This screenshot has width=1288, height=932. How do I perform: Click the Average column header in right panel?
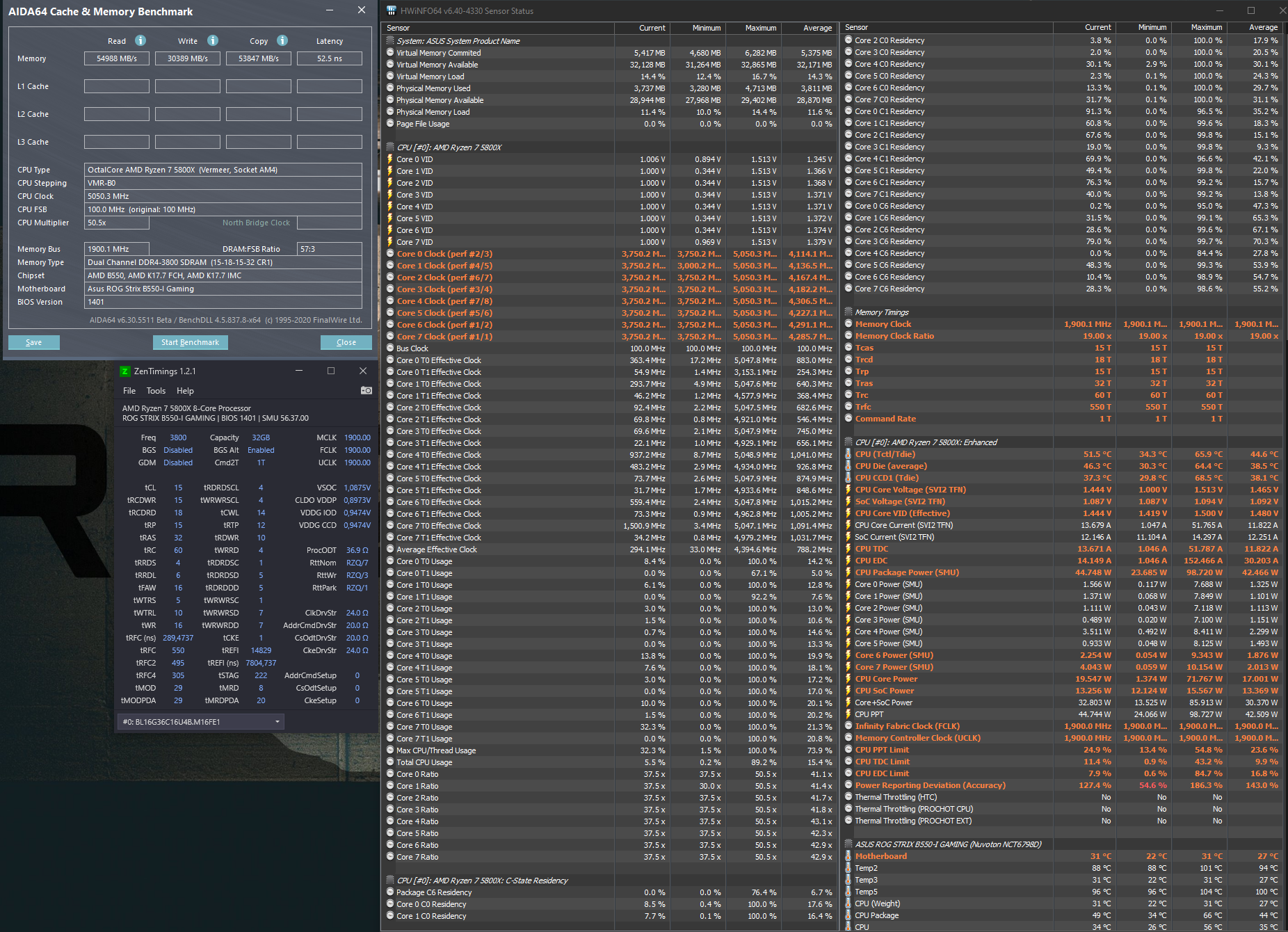coord(1255,27)
